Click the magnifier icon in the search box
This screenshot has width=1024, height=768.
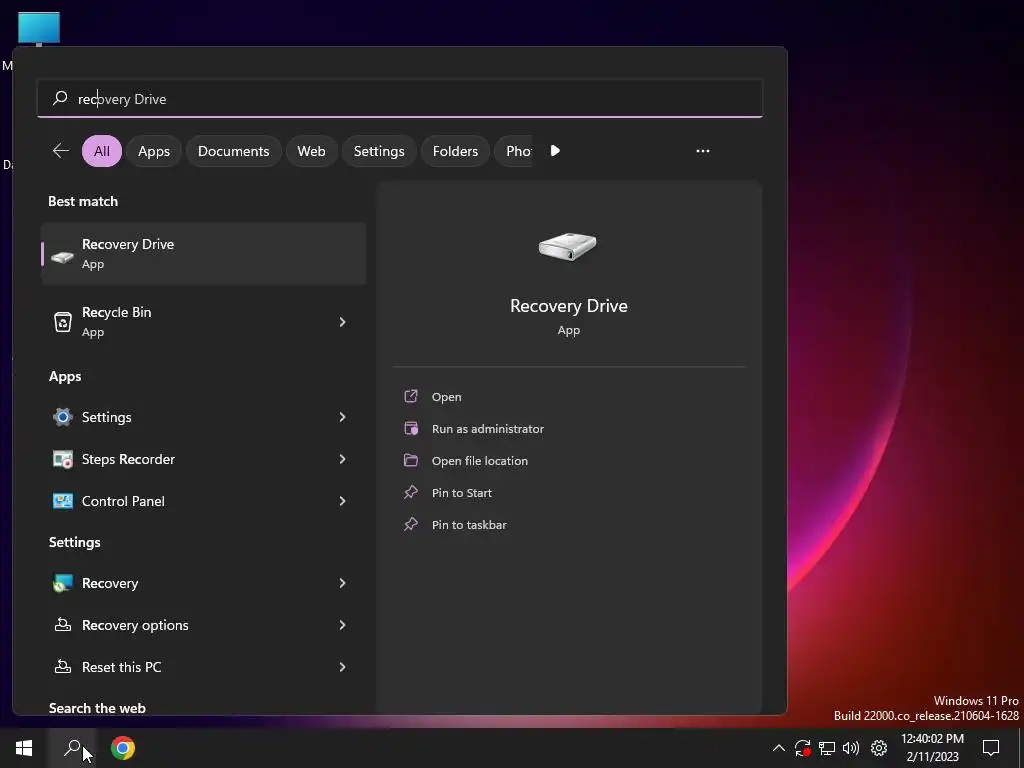pos(60,98)
